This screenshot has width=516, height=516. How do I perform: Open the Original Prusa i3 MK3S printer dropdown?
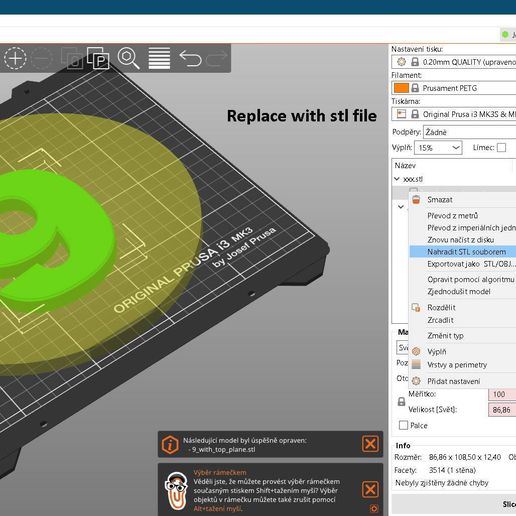pos(453,114)
